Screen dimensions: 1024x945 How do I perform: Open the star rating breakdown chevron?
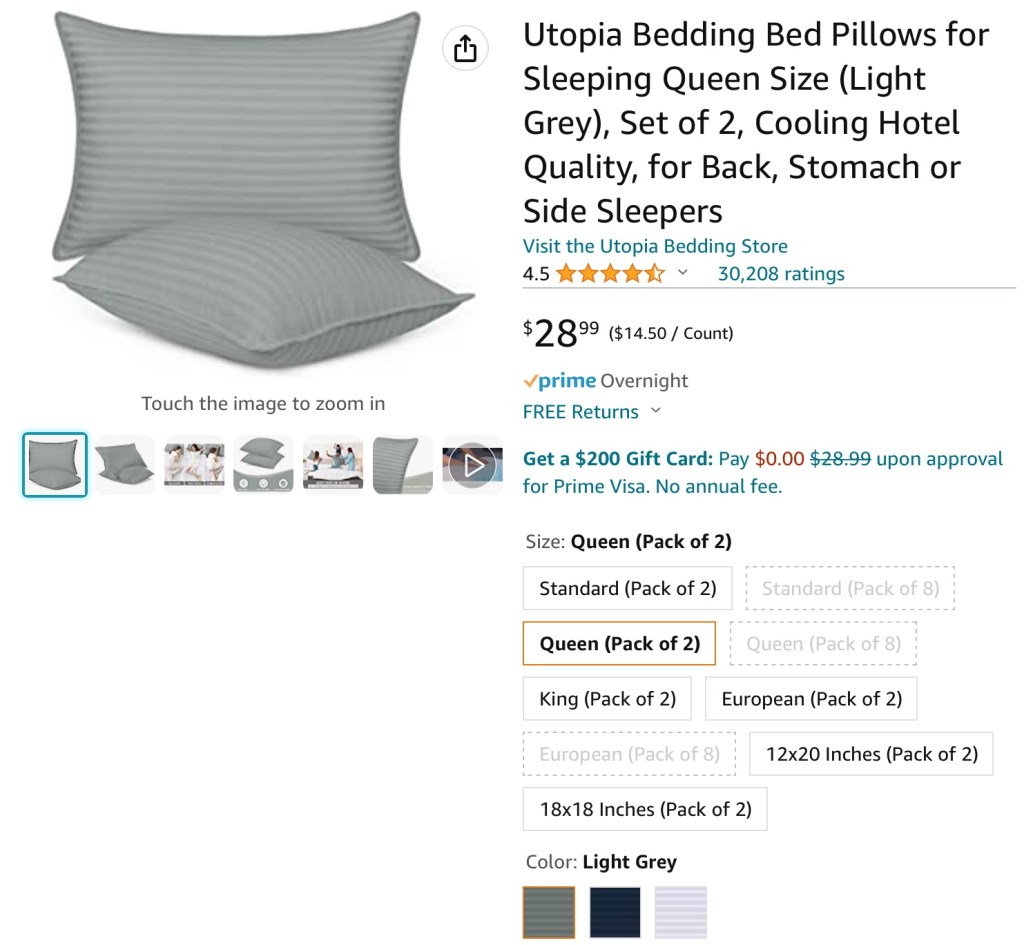click(683, 273)
